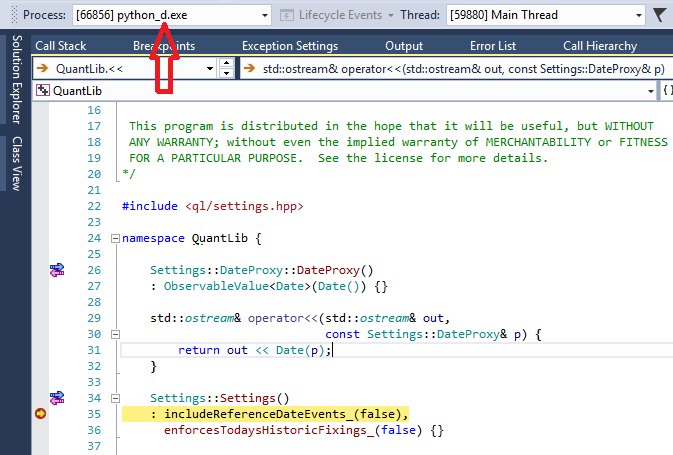Expand the QuantLib.<< navigation dropdown
This screenshot has width=673, height=455.
point(210,68)
